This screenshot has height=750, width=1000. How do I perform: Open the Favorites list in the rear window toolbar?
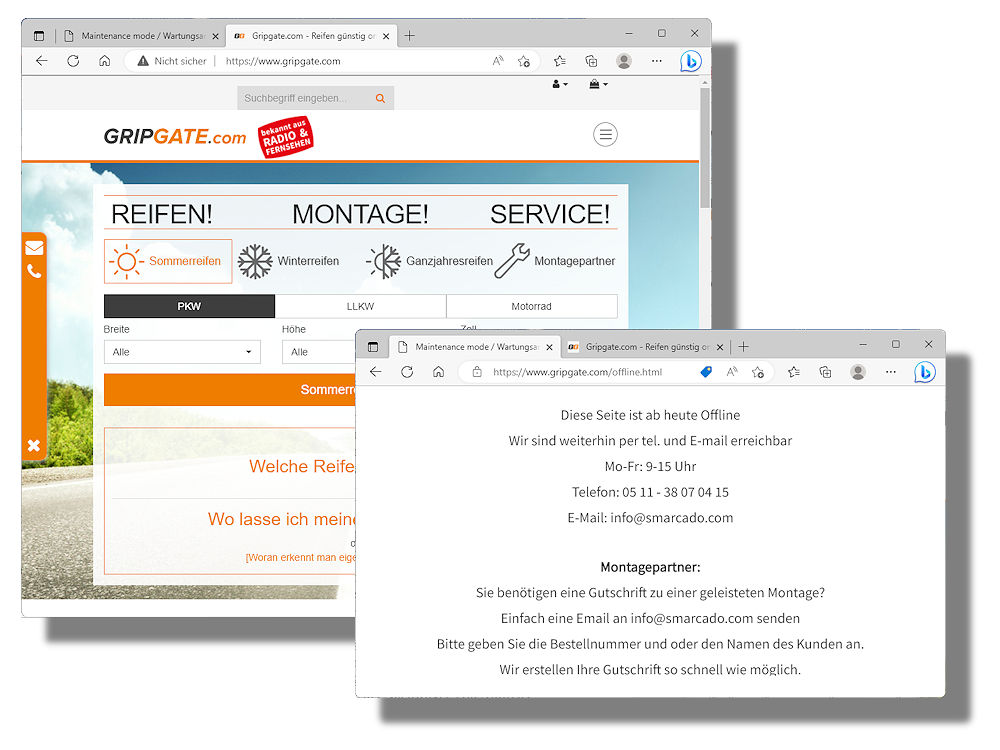point(559,61)
